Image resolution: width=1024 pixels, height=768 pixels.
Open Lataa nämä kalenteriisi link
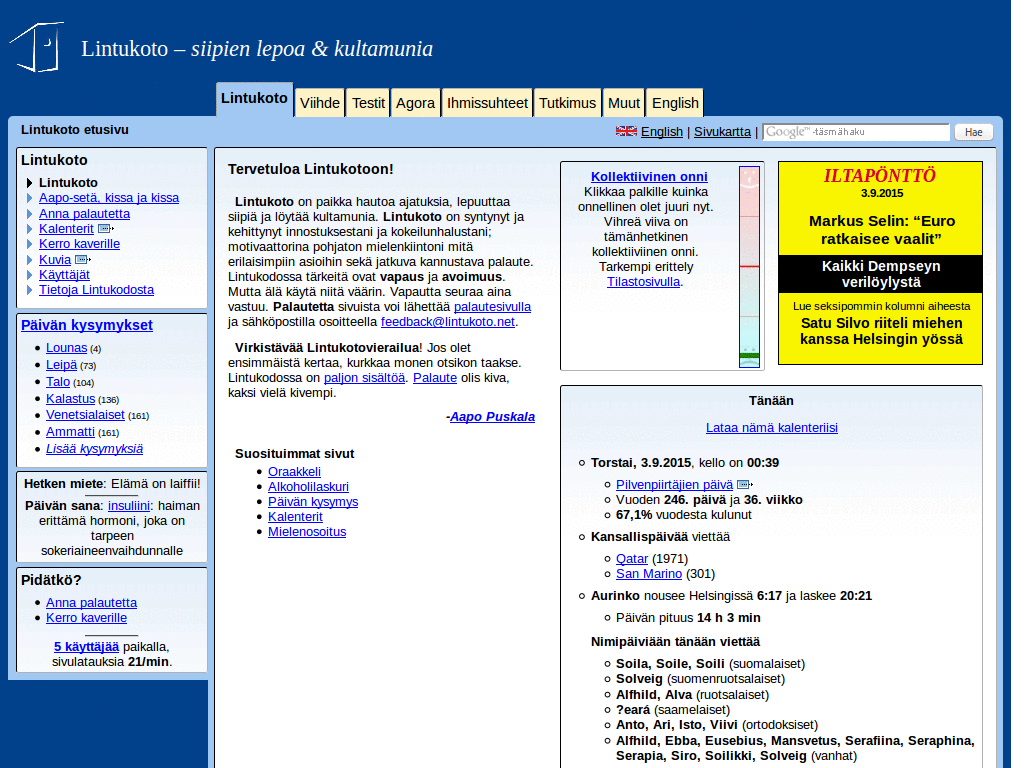point(771,428)
